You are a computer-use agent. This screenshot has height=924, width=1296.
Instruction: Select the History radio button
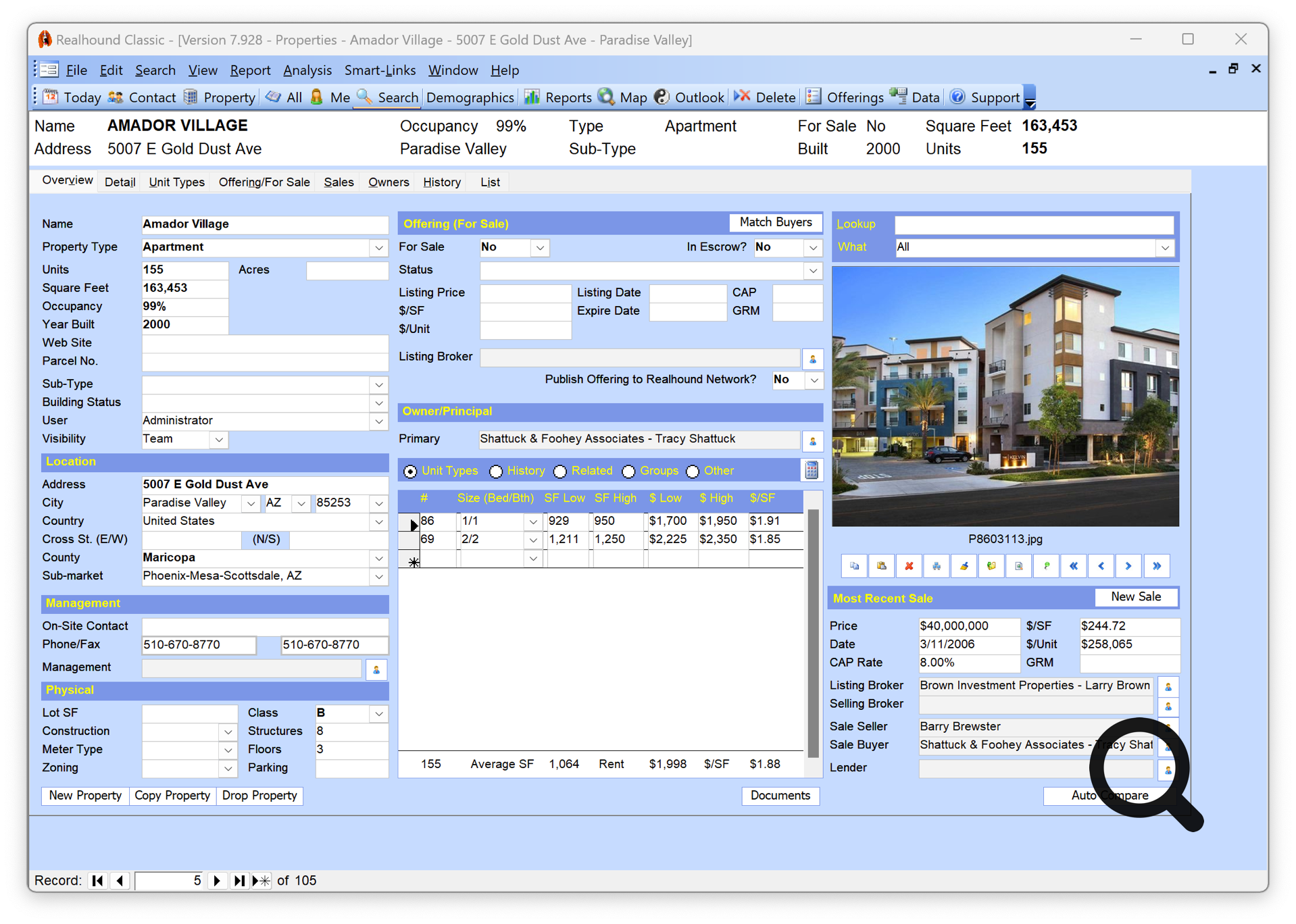(x=496, y=471)
